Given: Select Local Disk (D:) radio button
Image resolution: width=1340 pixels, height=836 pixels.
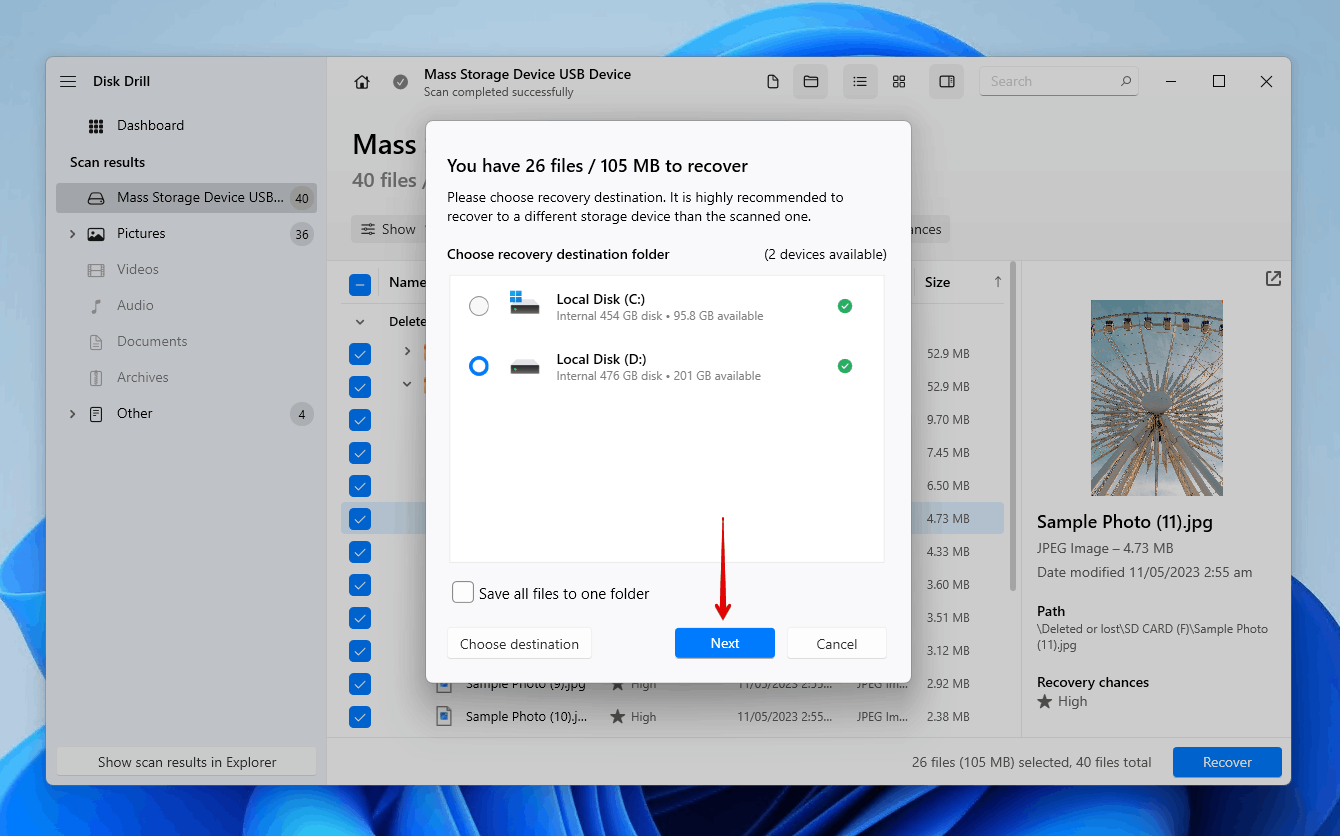Looking at the screenshot, I should 479,366.
